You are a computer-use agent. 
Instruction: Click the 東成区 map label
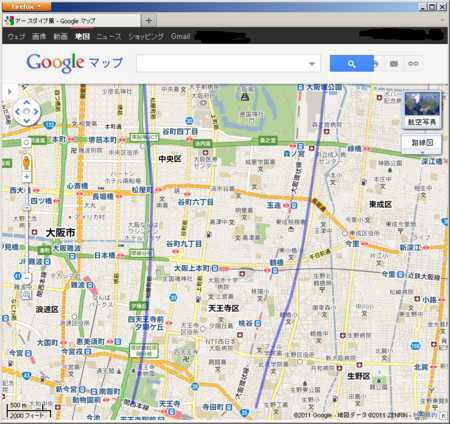pyautogui.click(x=380, y=204)
